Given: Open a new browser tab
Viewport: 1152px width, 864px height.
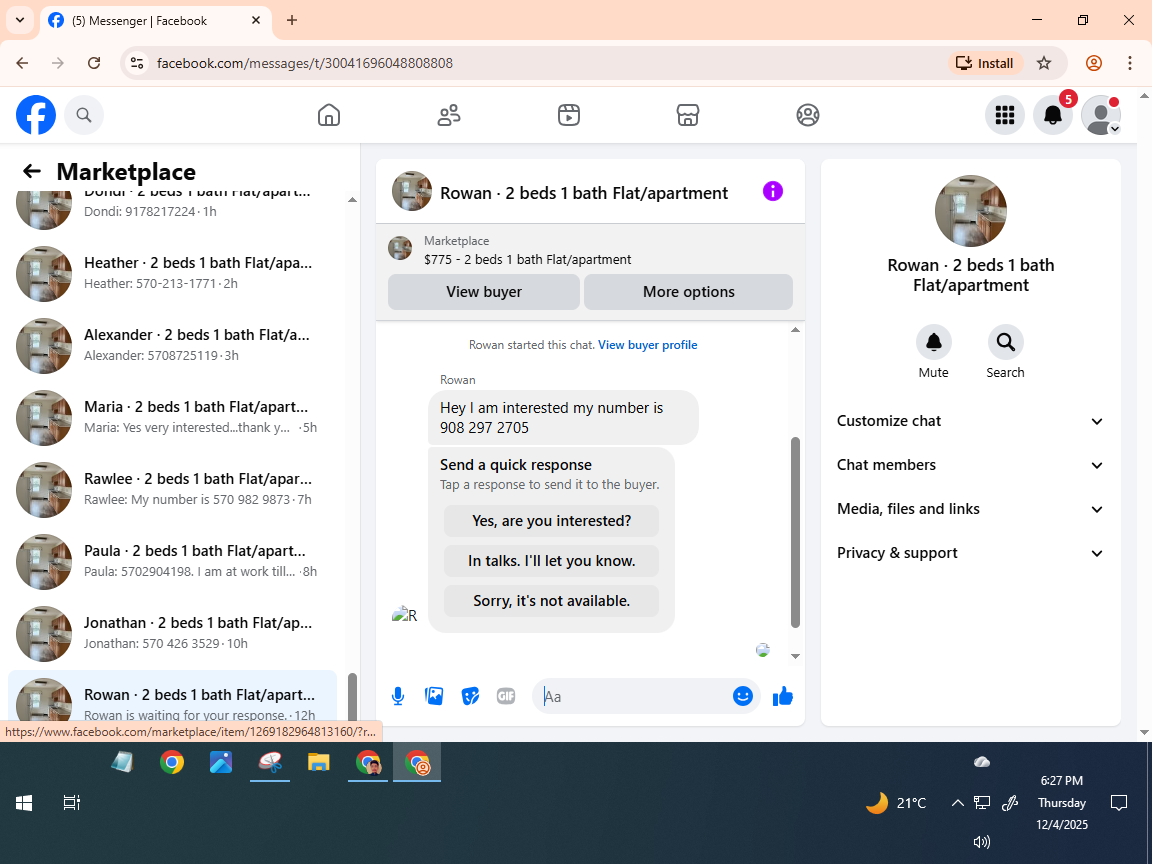Looking at the screenshot, I should (x=292, y=21).
